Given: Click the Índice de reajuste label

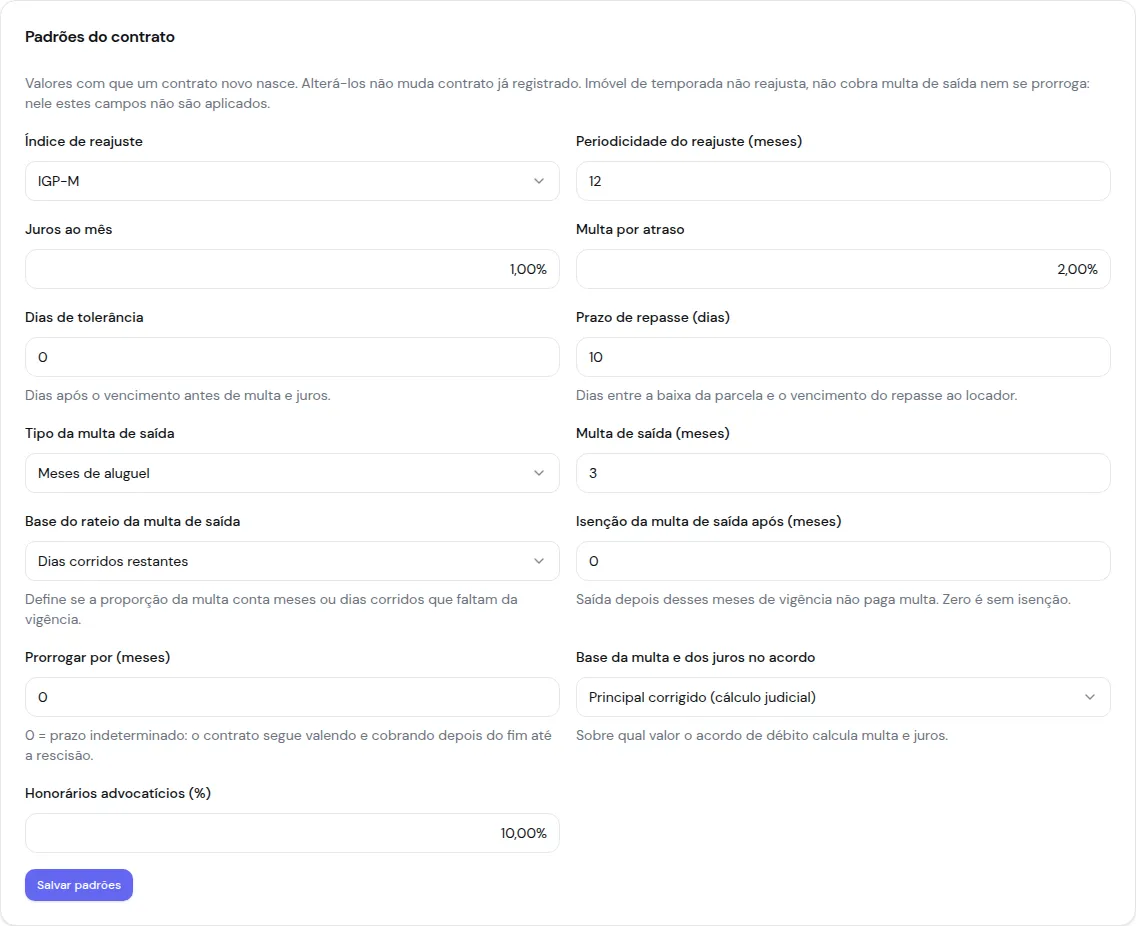Looking at the screenshot, I should [x=84, y=141].
